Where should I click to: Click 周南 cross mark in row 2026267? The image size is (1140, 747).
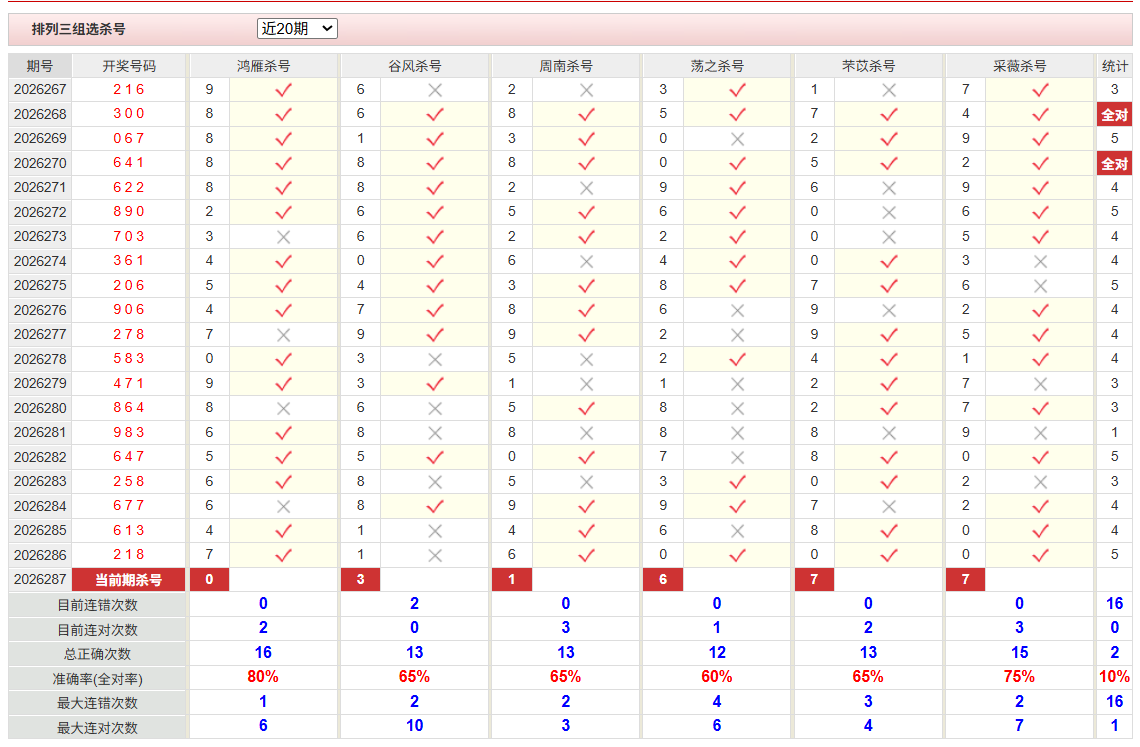pos(586,90)
